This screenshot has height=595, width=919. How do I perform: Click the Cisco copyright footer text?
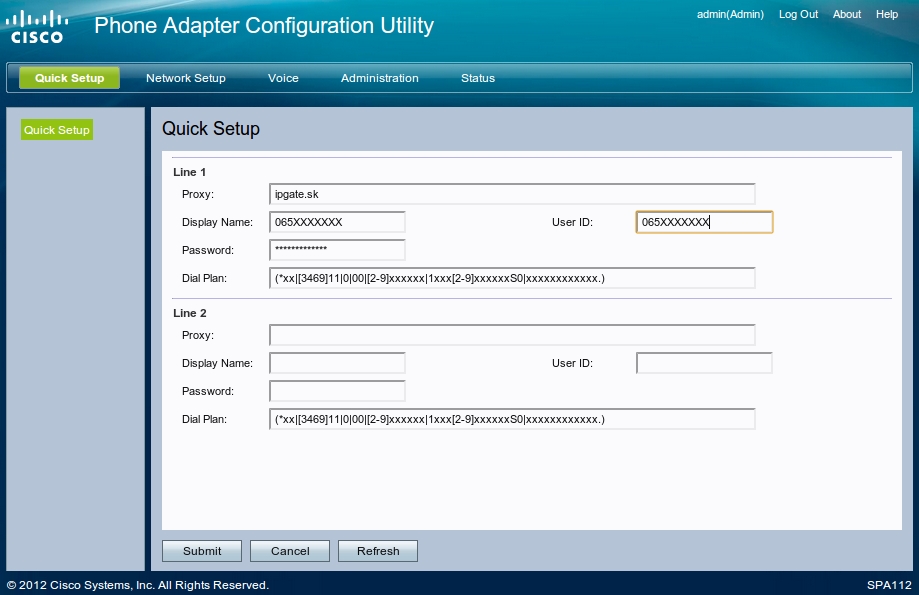click(138, 585)
